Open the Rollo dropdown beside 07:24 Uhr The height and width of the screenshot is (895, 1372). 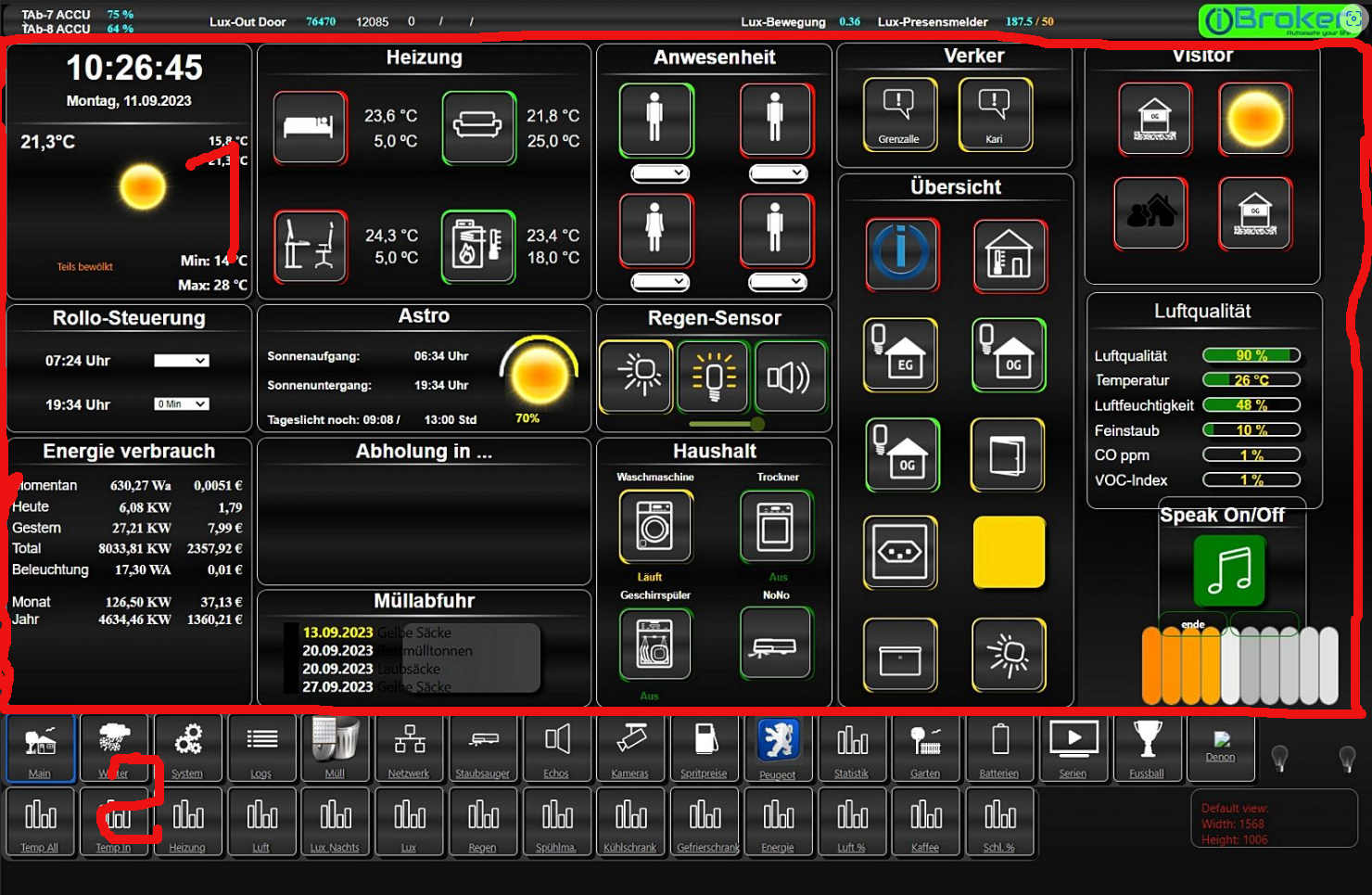[182, 361]
